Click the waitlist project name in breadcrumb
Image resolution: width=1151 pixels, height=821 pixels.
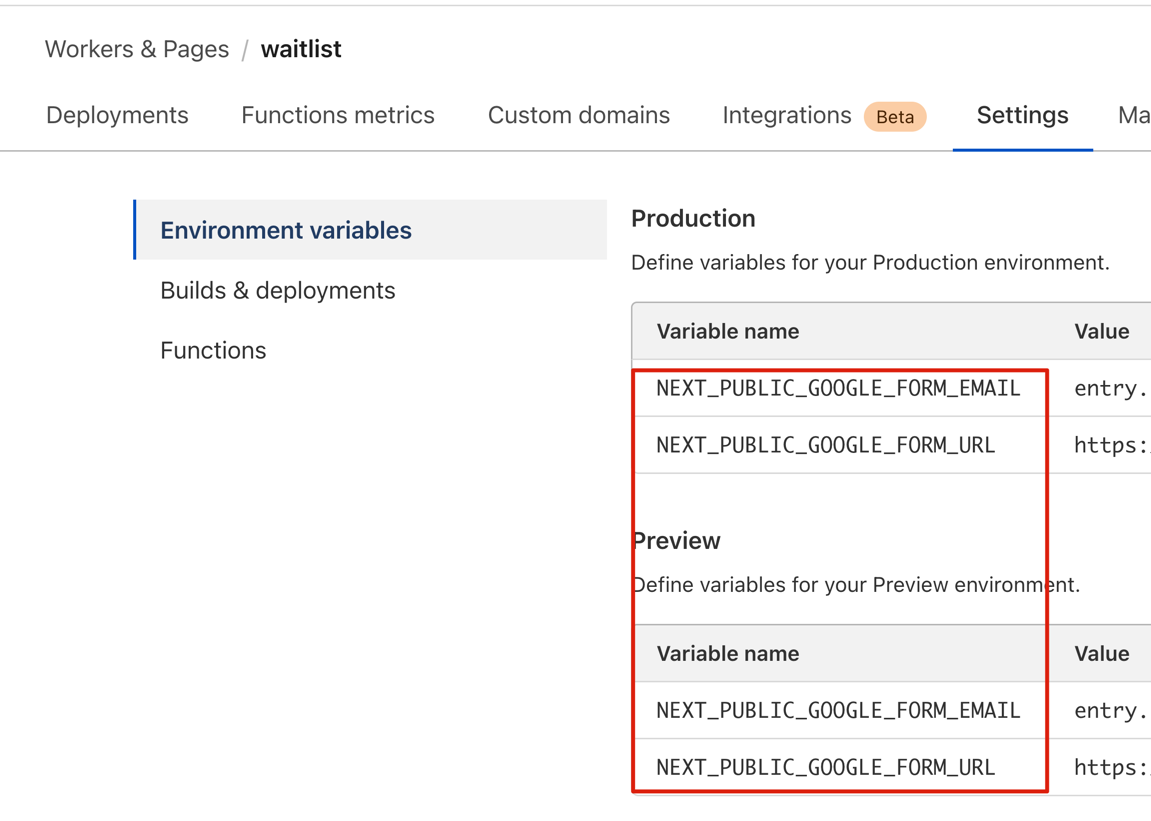[x=301, y=49]
